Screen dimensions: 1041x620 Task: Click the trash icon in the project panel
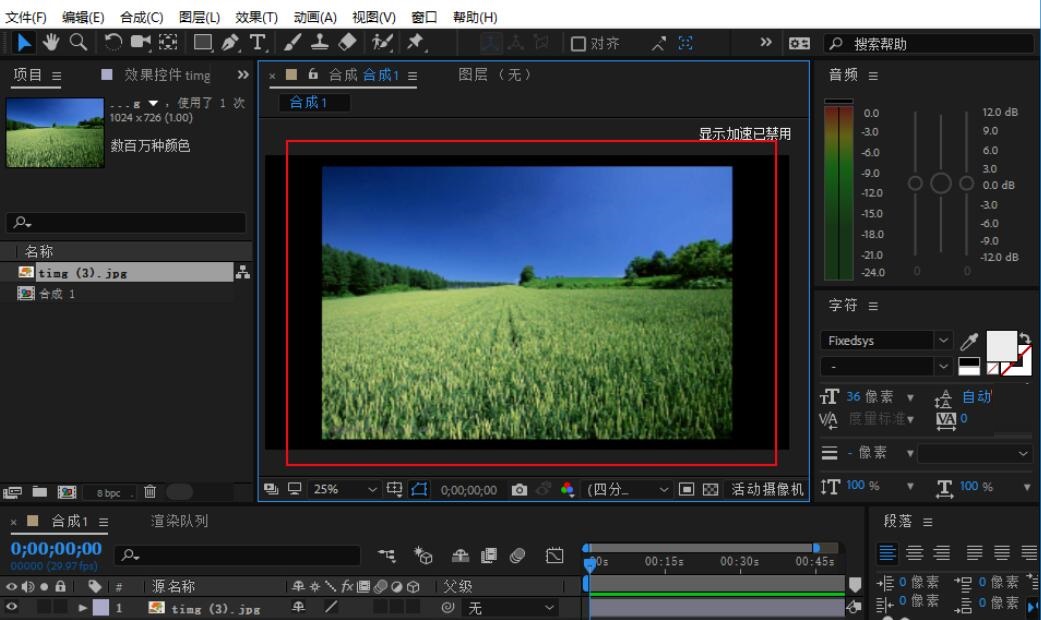point(150,491)
